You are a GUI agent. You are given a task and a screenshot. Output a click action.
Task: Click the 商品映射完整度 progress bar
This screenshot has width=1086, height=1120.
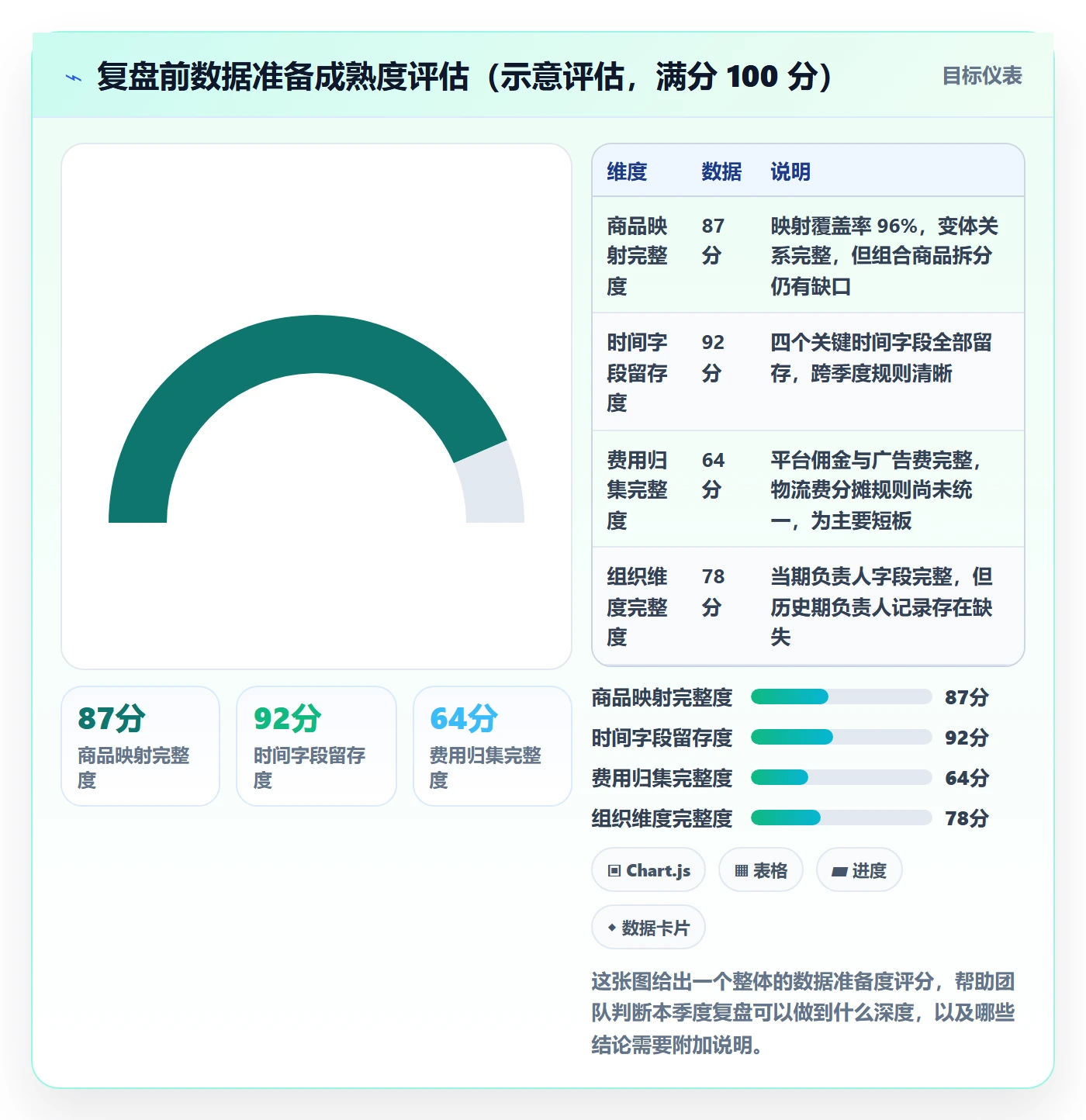(841, 697)
